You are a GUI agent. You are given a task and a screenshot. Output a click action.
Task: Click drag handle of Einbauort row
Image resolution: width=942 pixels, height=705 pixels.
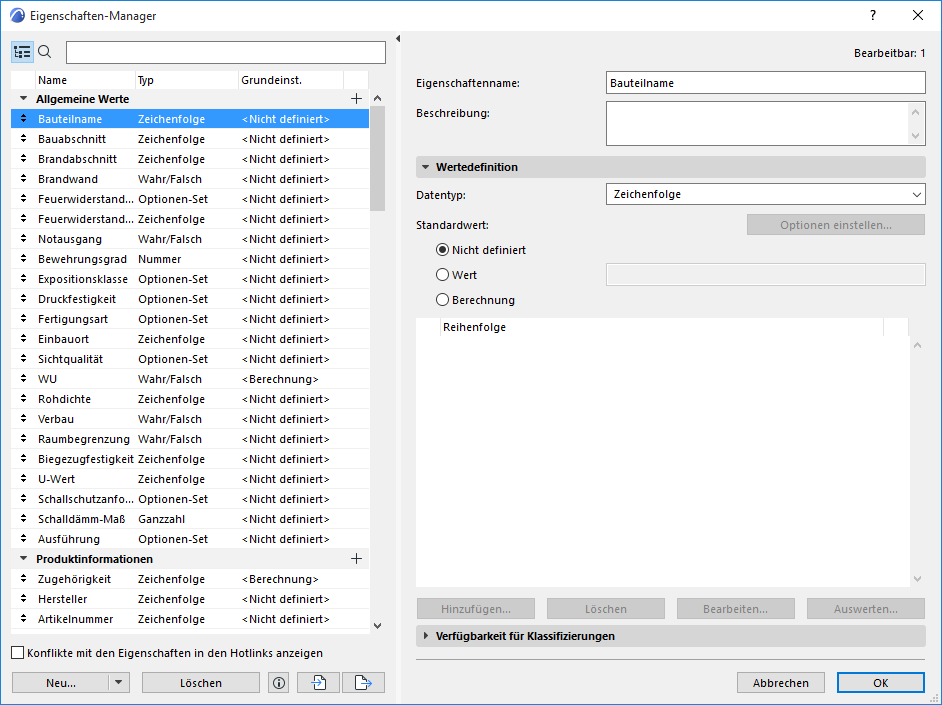coord(23,339)
